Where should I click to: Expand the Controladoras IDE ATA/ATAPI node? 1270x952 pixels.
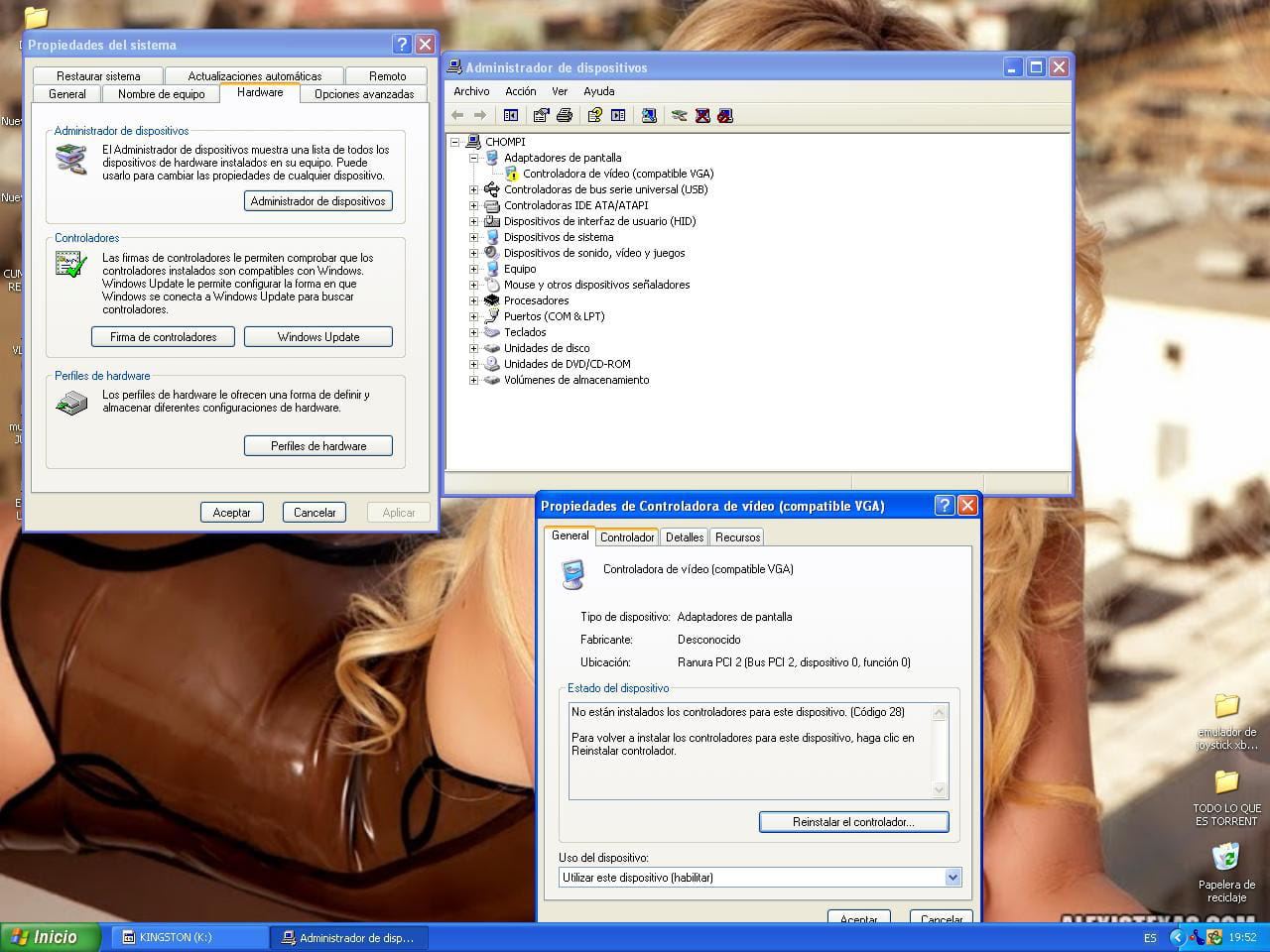coord(473,205)
